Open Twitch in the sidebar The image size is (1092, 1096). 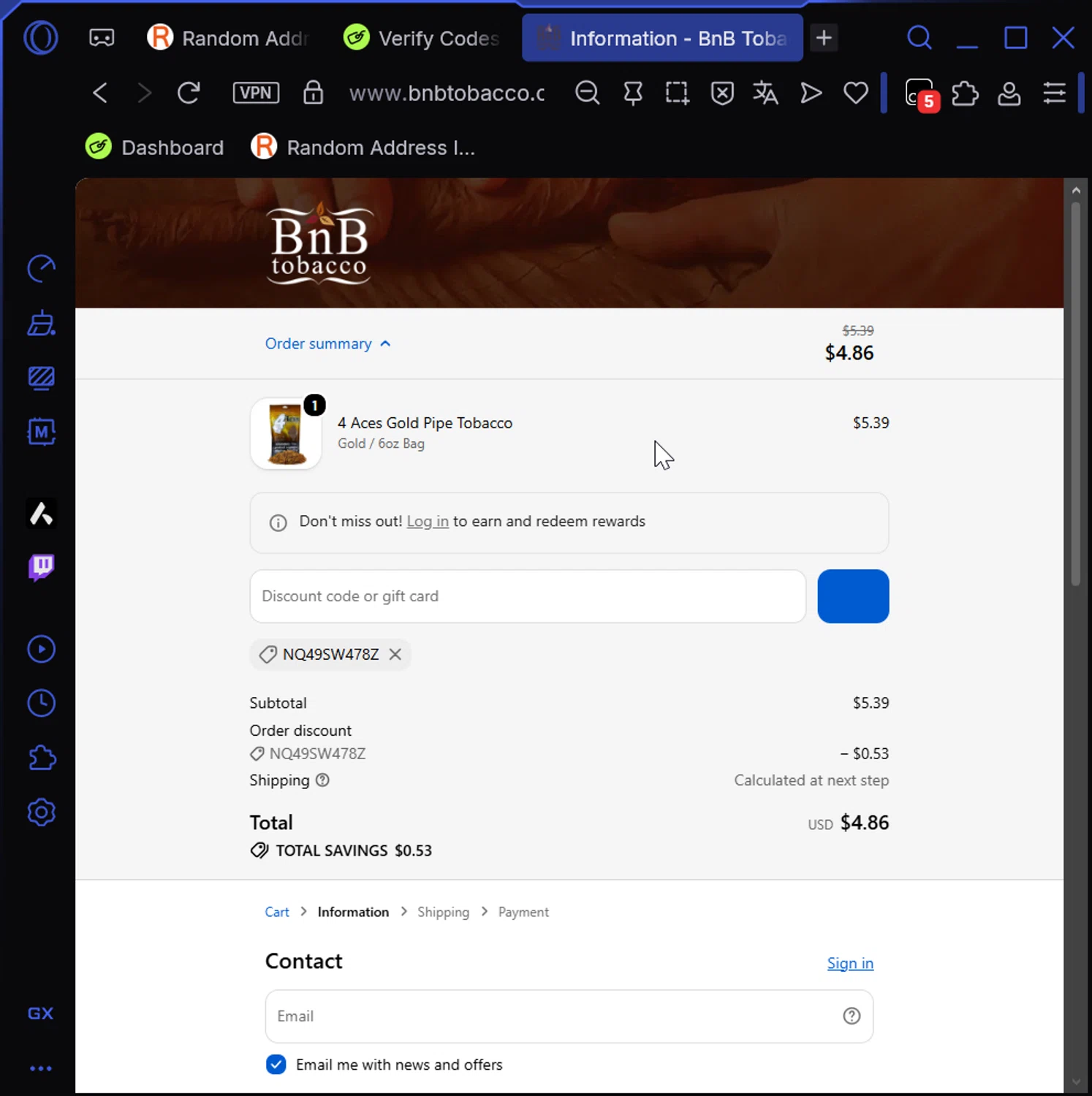tap(42, 567)
